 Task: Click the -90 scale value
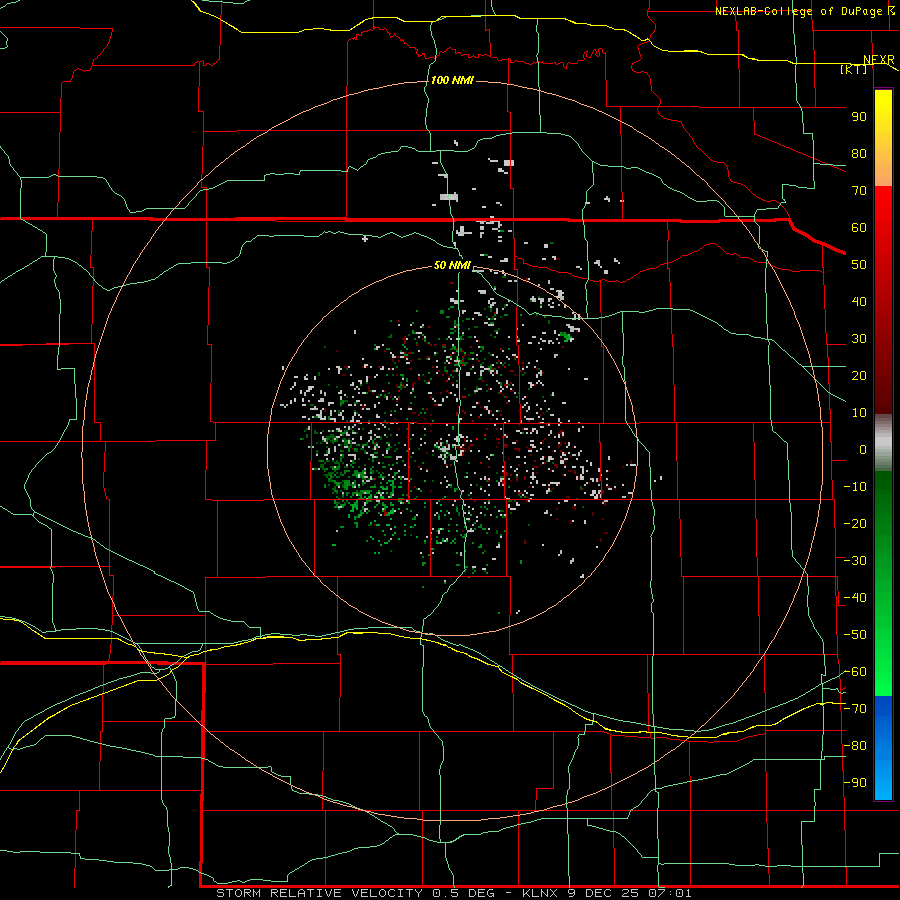pyautogui.click(x=855, y=783)
